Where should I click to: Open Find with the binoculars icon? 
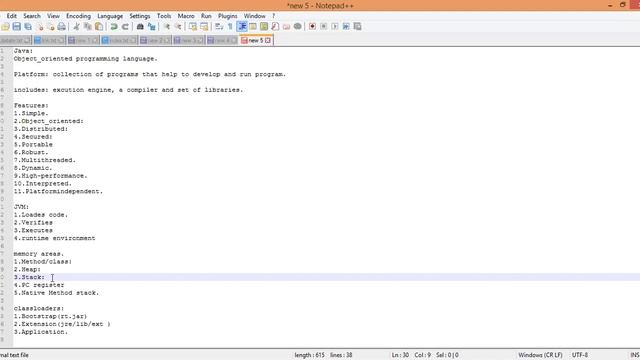pyautogui.click(x=140, y=27)
